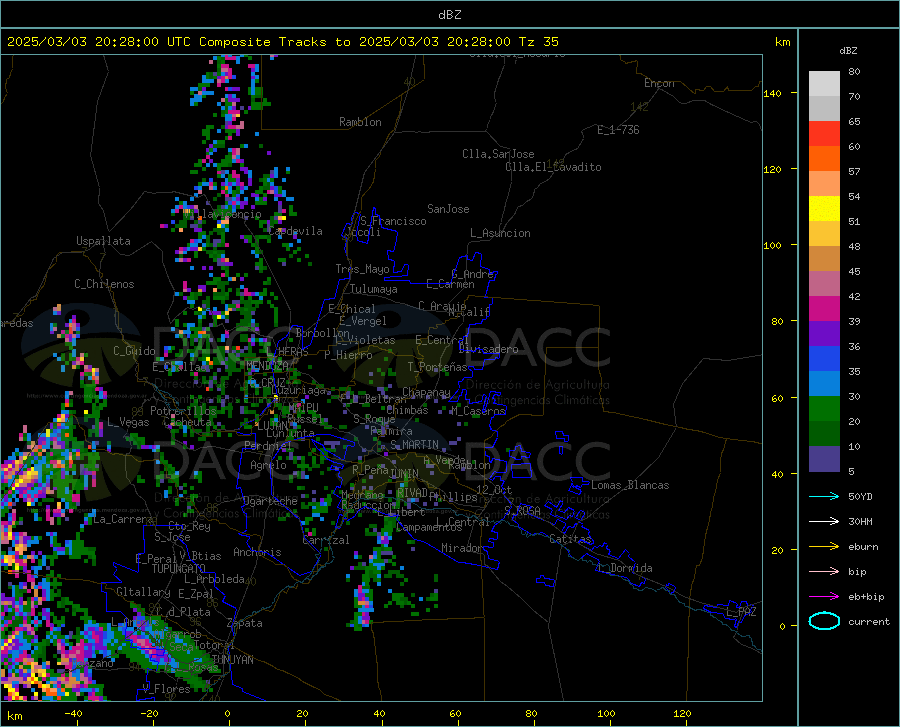This screenshot has width=900, height=727.
Task: Click the TUNUYAN map label
Action: pyautogui.click(x=232, y=660)
